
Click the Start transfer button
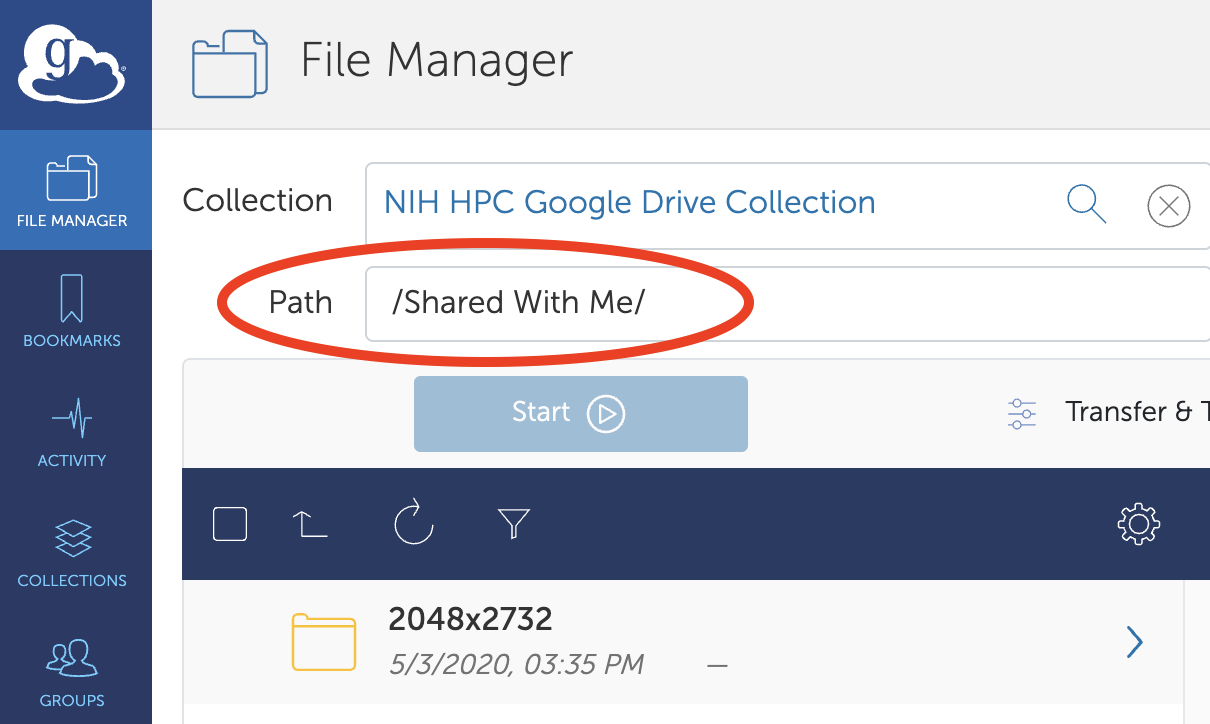[580, 413]
